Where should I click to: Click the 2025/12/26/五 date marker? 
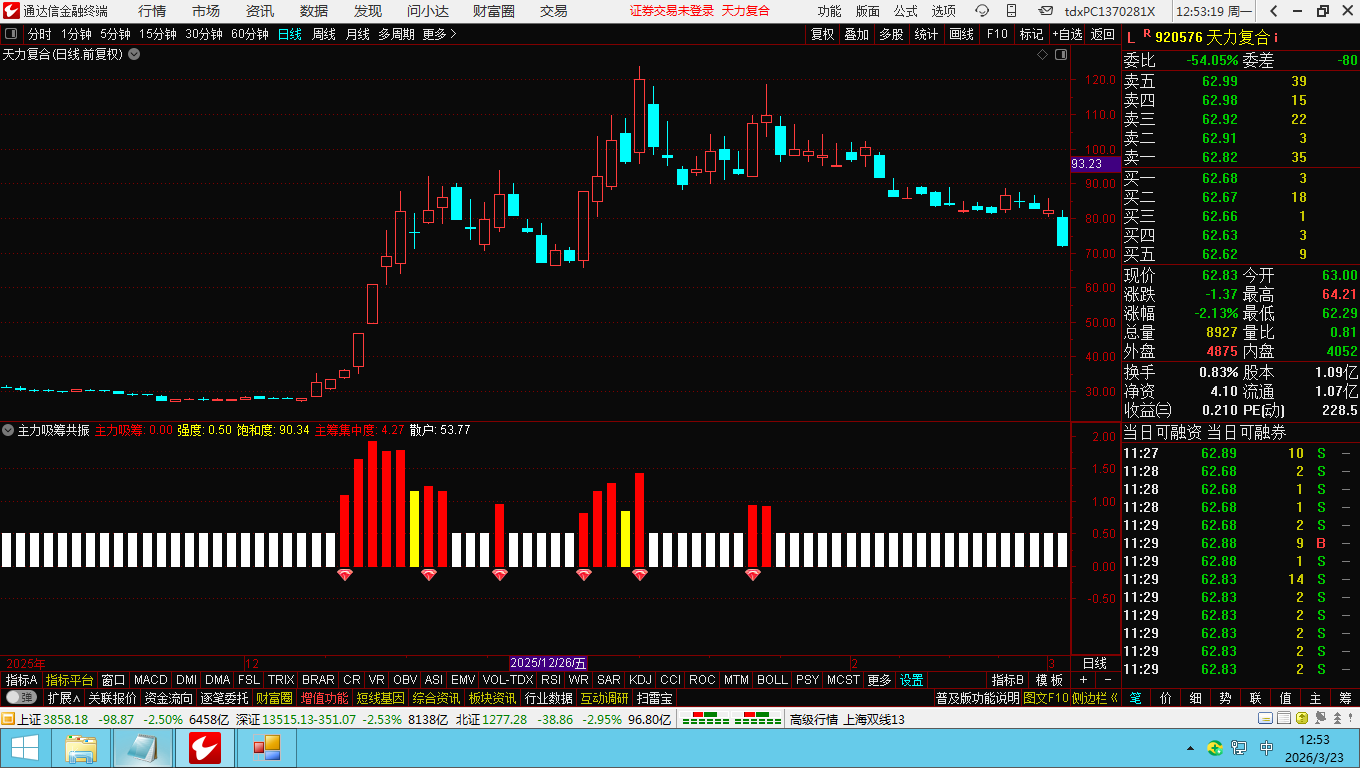(x=549, y=663)
